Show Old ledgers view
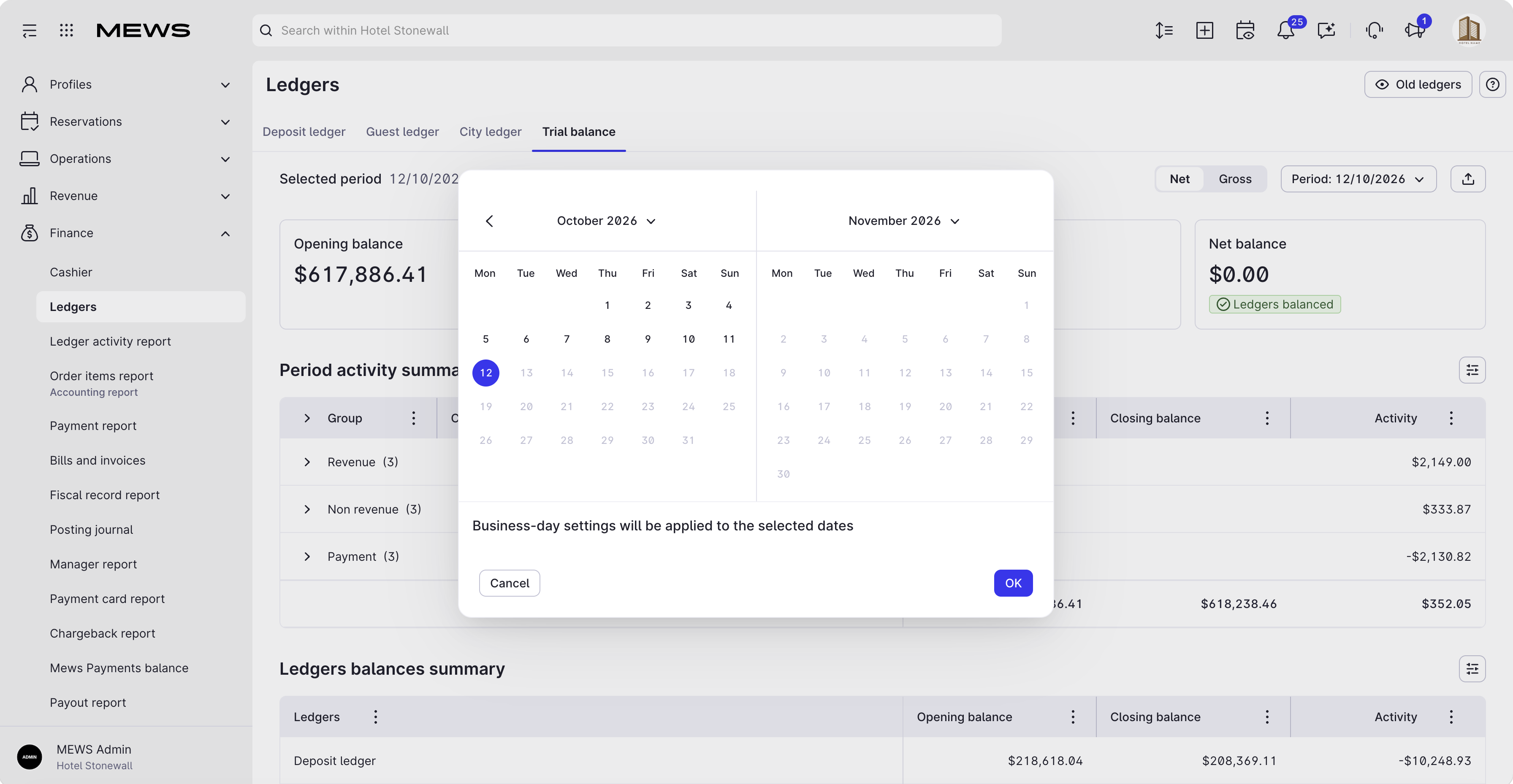This screenshot has height=784, width=1513. point(1418,84)
